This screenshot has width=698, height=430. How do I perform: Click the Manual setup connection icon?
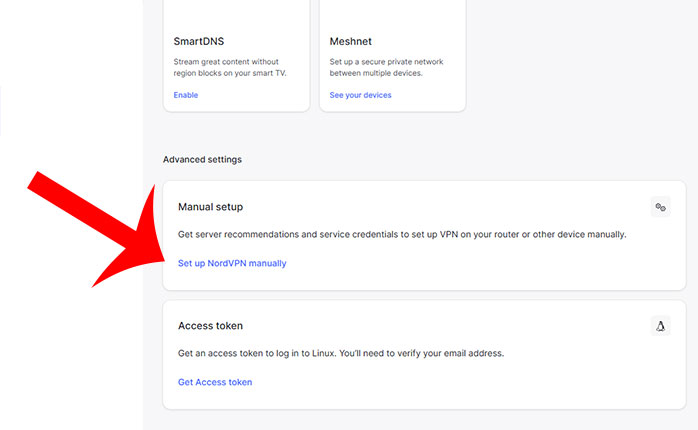tap(660, 207)
